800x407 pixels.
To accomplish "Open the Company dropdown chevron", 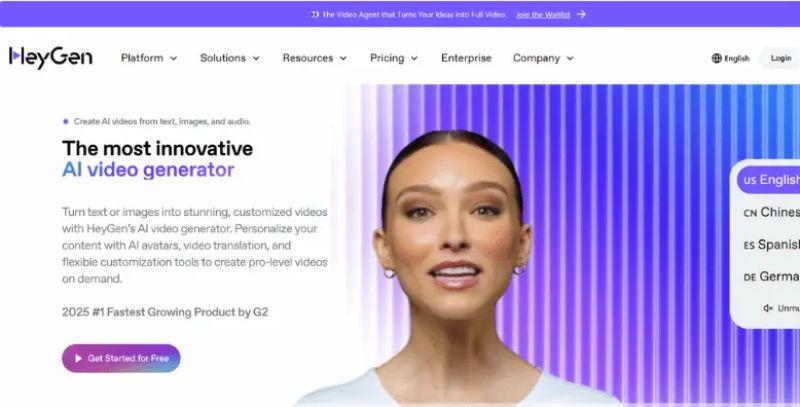I will (x=570, y=59).
